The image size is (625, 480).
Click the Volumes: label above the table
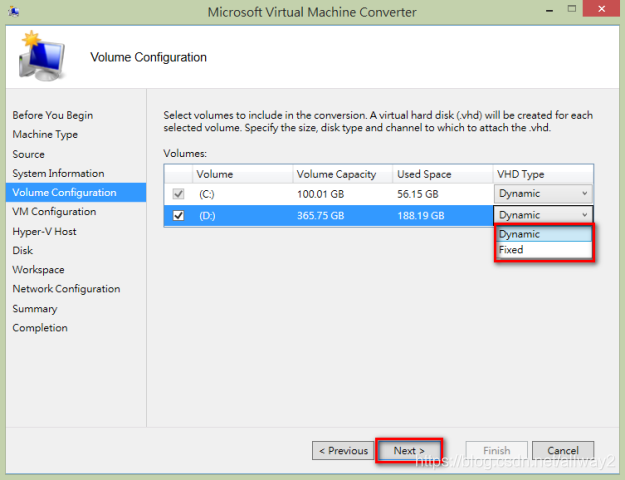click(185, 153)
